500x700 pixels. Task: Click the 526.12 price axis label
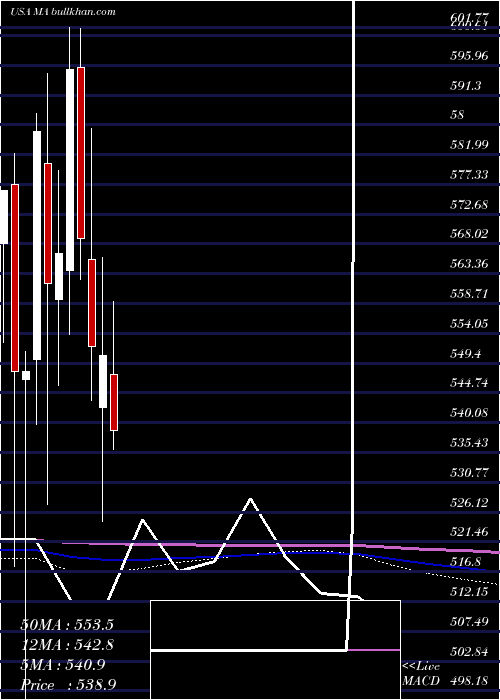pyautogui.click(x=469, y=503)
